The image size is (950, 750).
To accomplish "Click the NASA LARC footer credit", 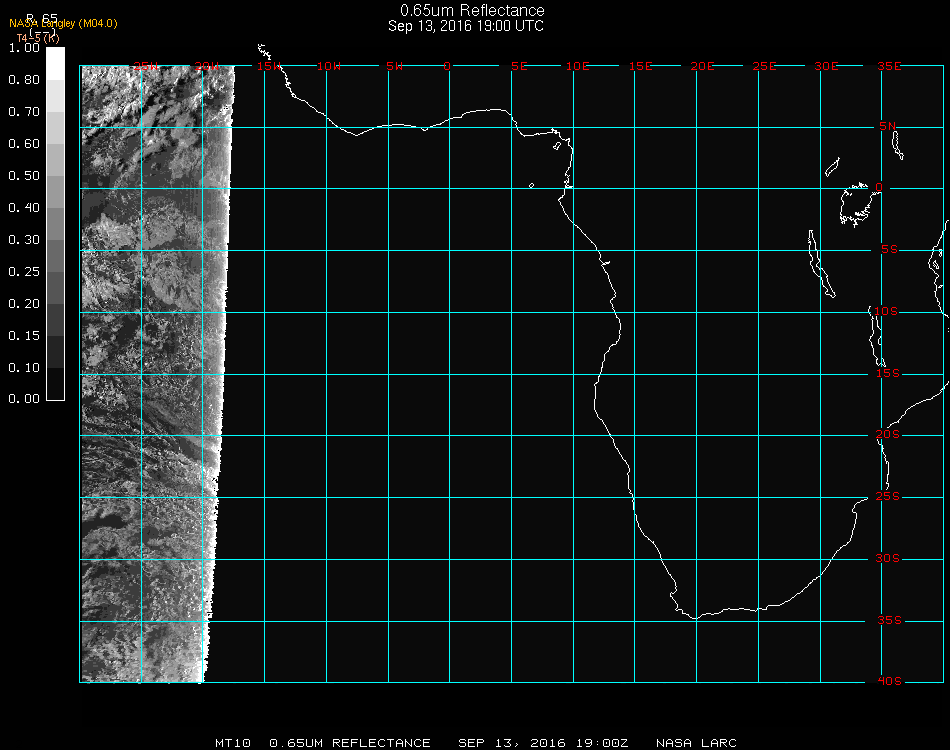I will tap(696, 743).
